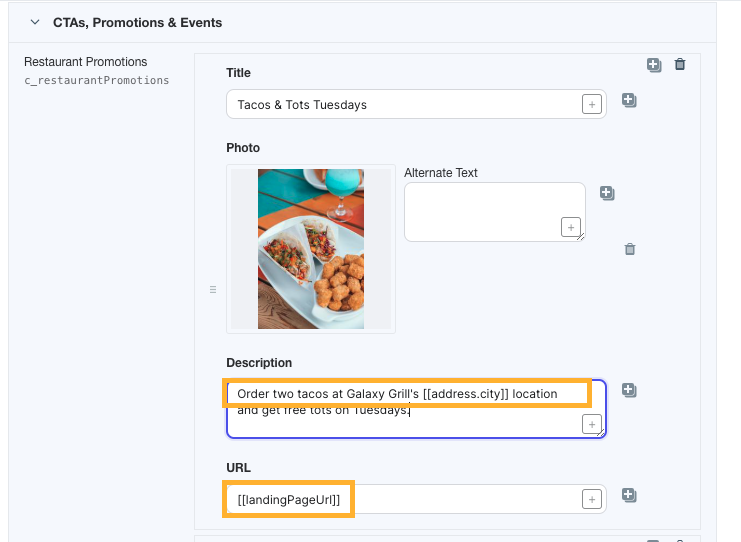Click the plus button inside the Alternate Text box

coord(571,227)
